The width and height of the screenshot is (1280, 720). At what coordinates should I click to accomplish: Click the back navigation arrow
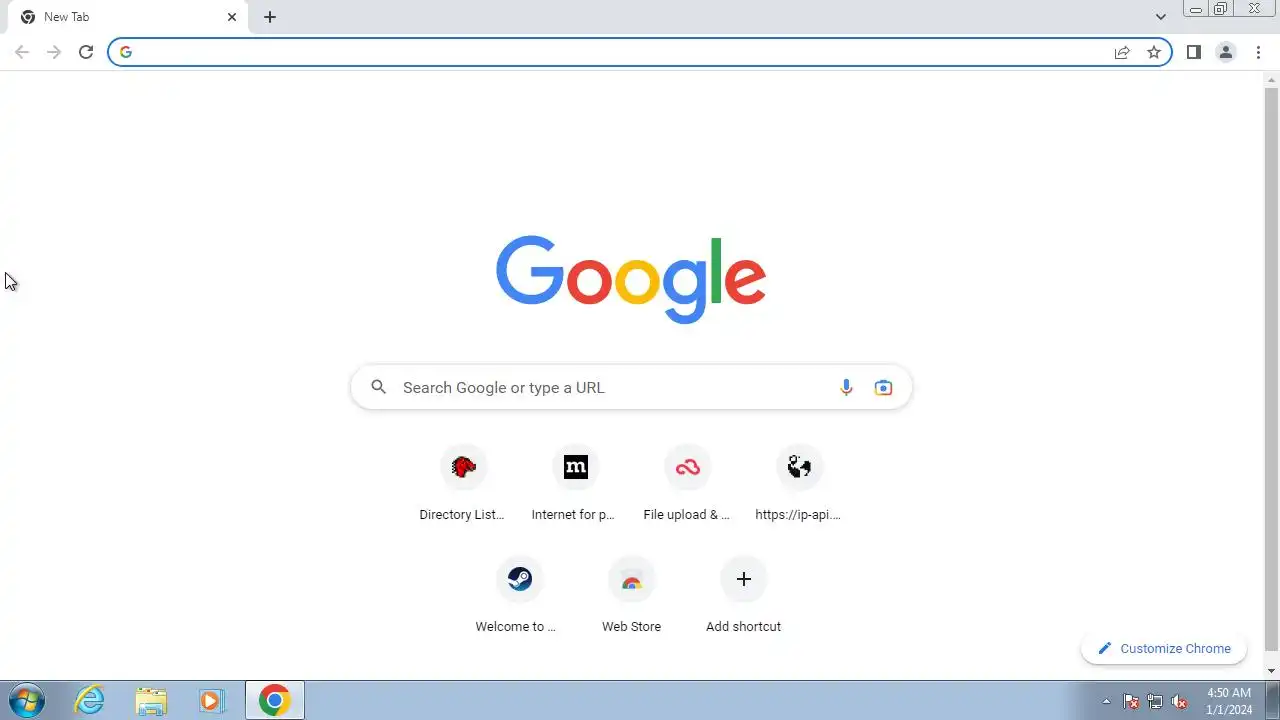point(22,52)
